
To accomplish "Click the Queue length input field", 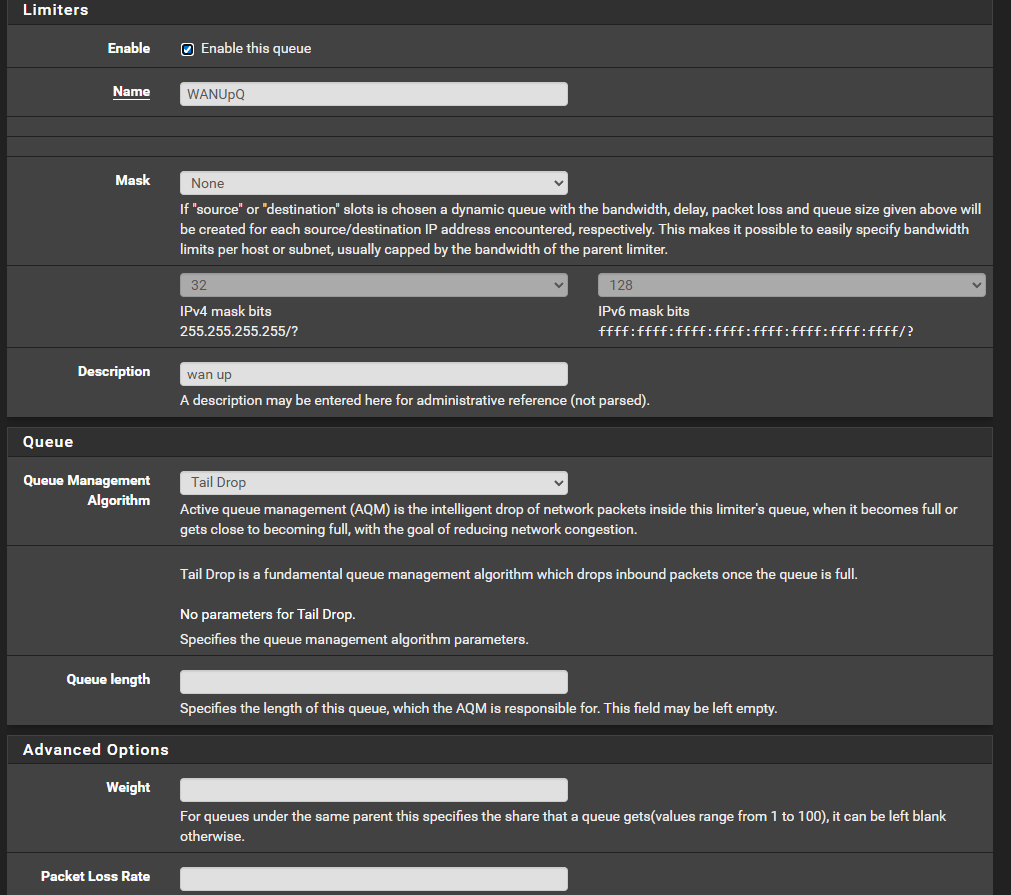I will coord(373,682).
